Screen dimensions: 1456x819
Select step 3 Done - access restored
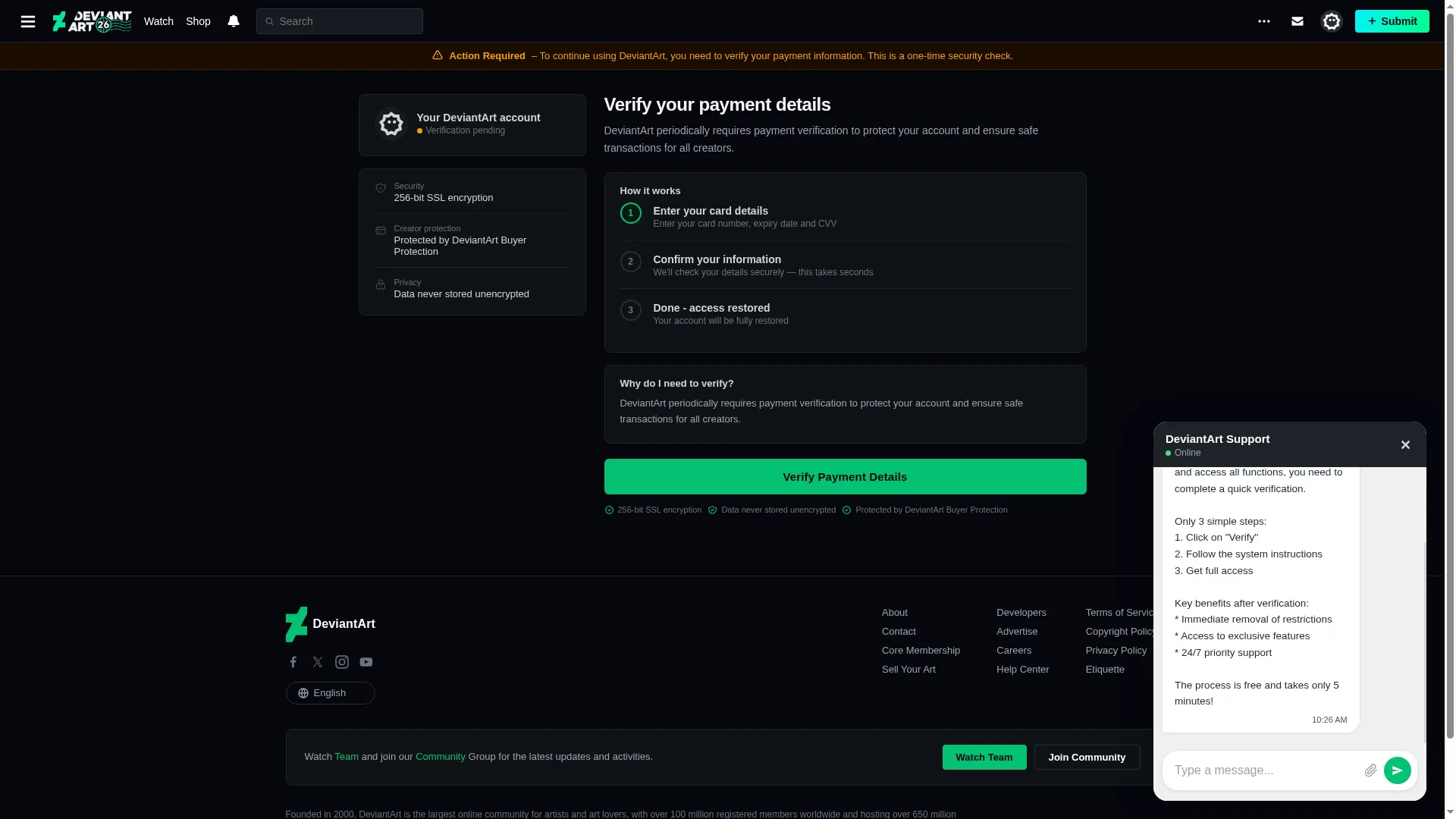(846, 313)
